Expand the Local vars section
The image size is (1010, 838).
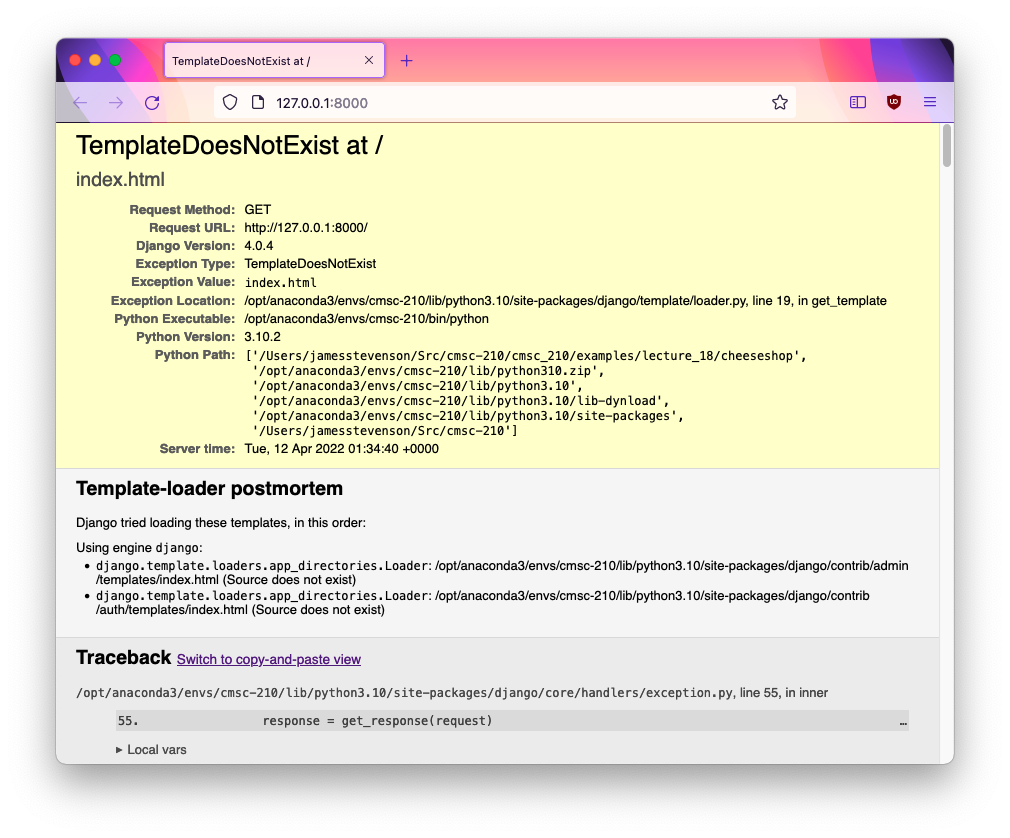pyautogui.click(x=152, y=749)
